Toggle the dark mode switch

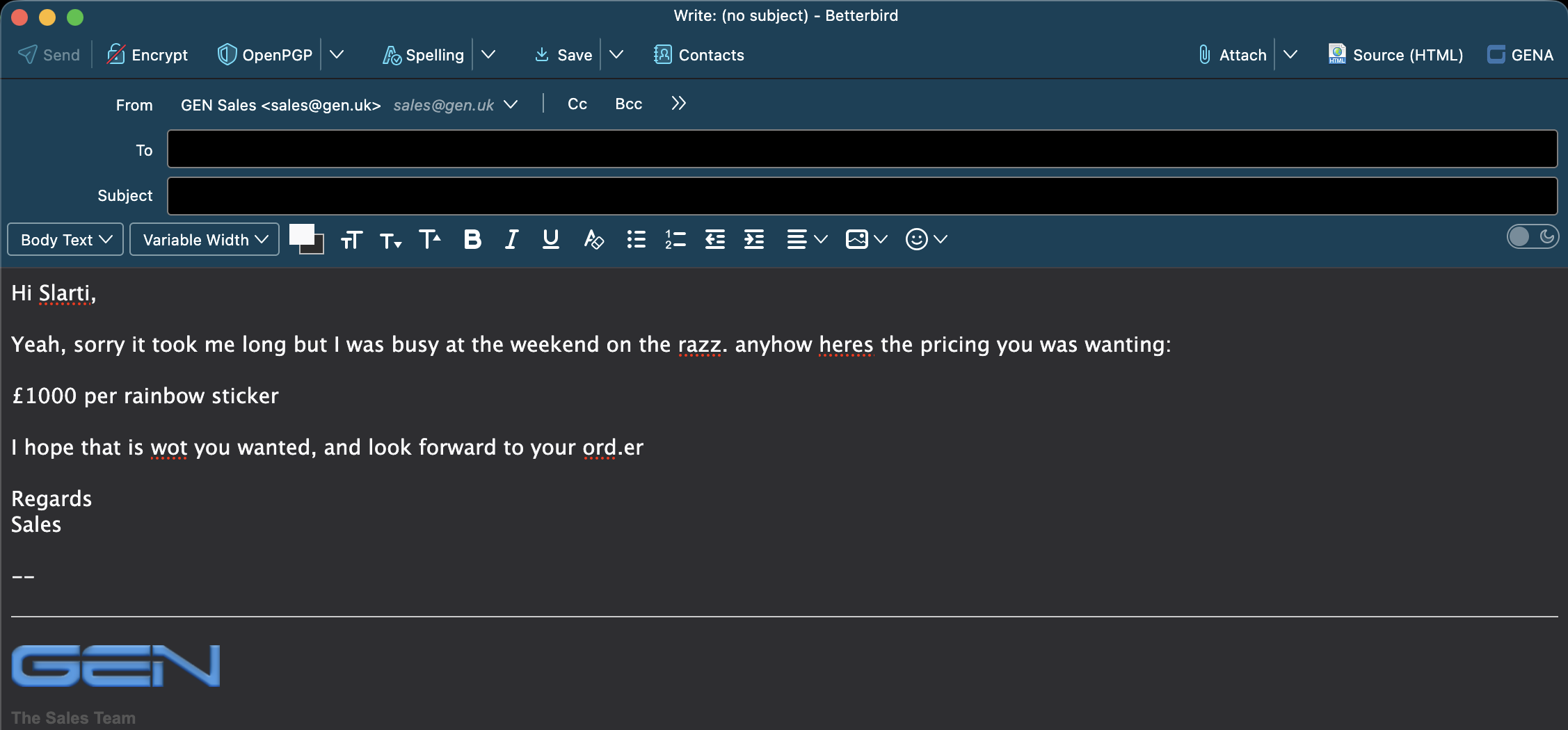click(1532, 237)
